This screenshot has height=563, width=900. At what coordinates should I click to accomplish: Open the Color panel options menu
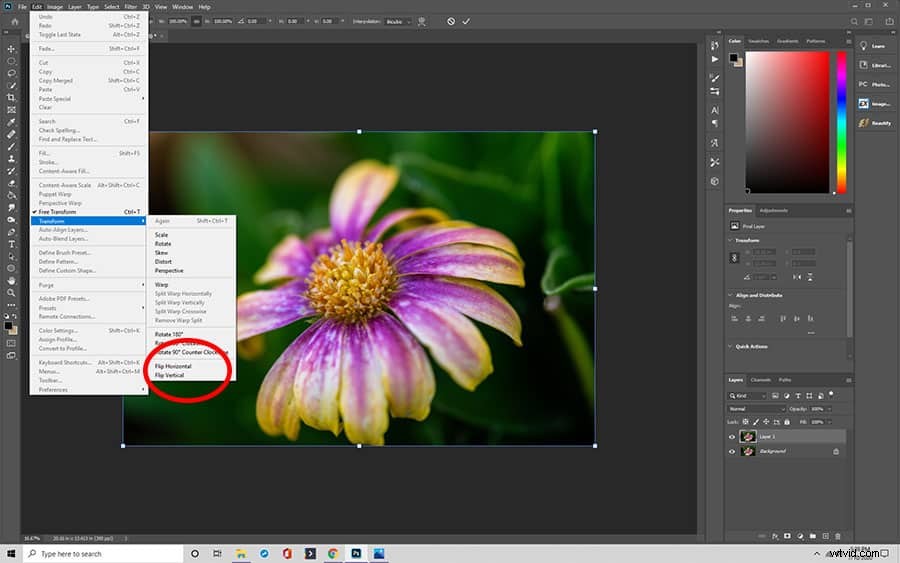[x=848, y=41]
